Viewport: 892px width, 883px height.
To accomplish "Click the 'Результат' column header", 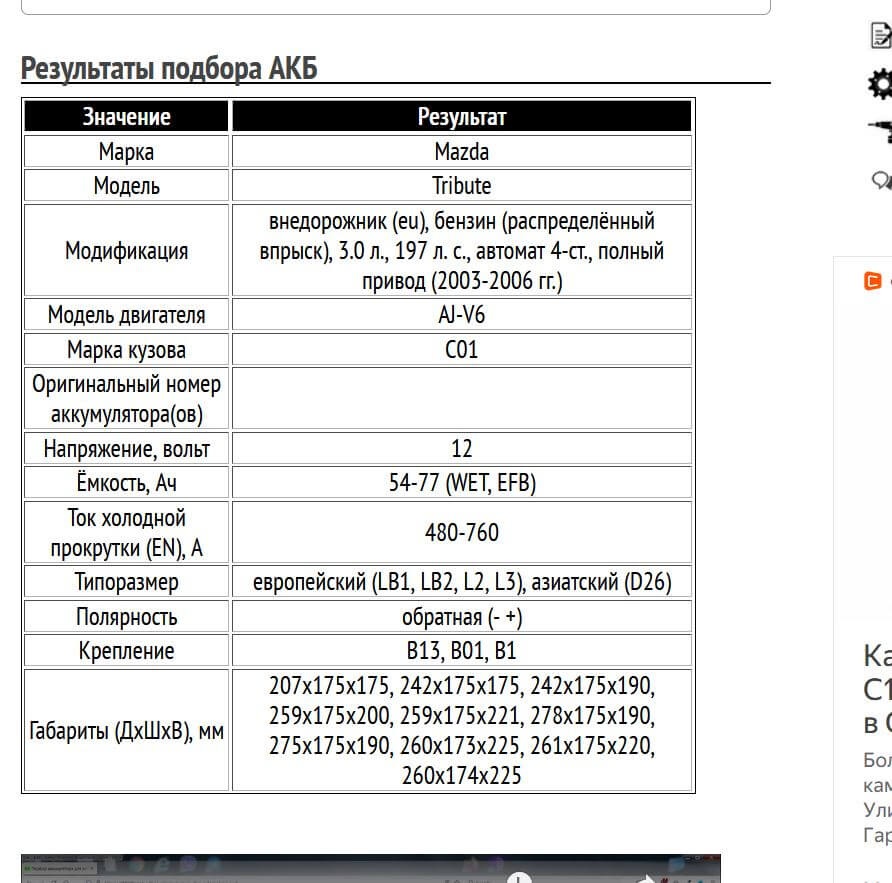I will (x=461, y=117).
